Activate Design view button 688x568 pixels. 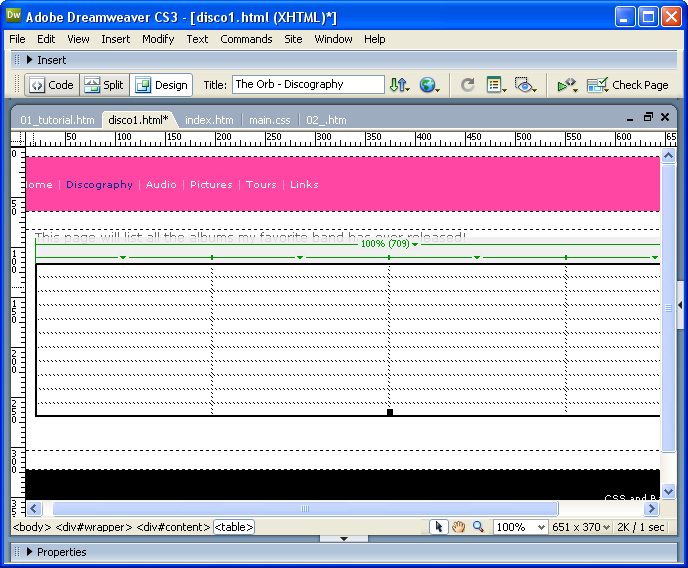pos(161,85)
